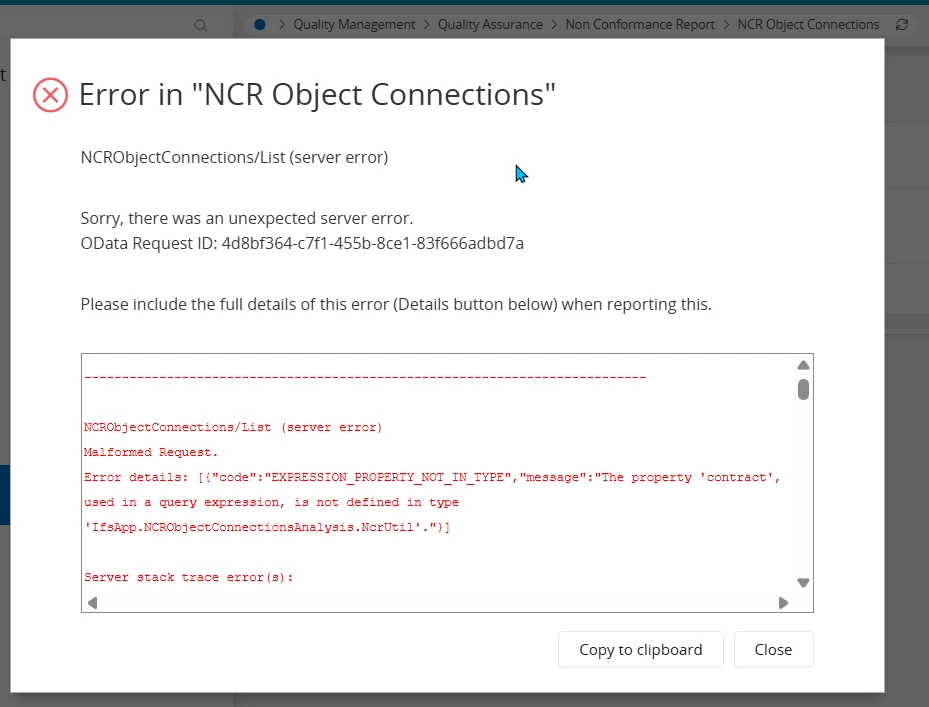Screen dimensions: 929x707
Task: Click the OData Request ID text line
Action: pyautogui.click(x=302, y=244)
